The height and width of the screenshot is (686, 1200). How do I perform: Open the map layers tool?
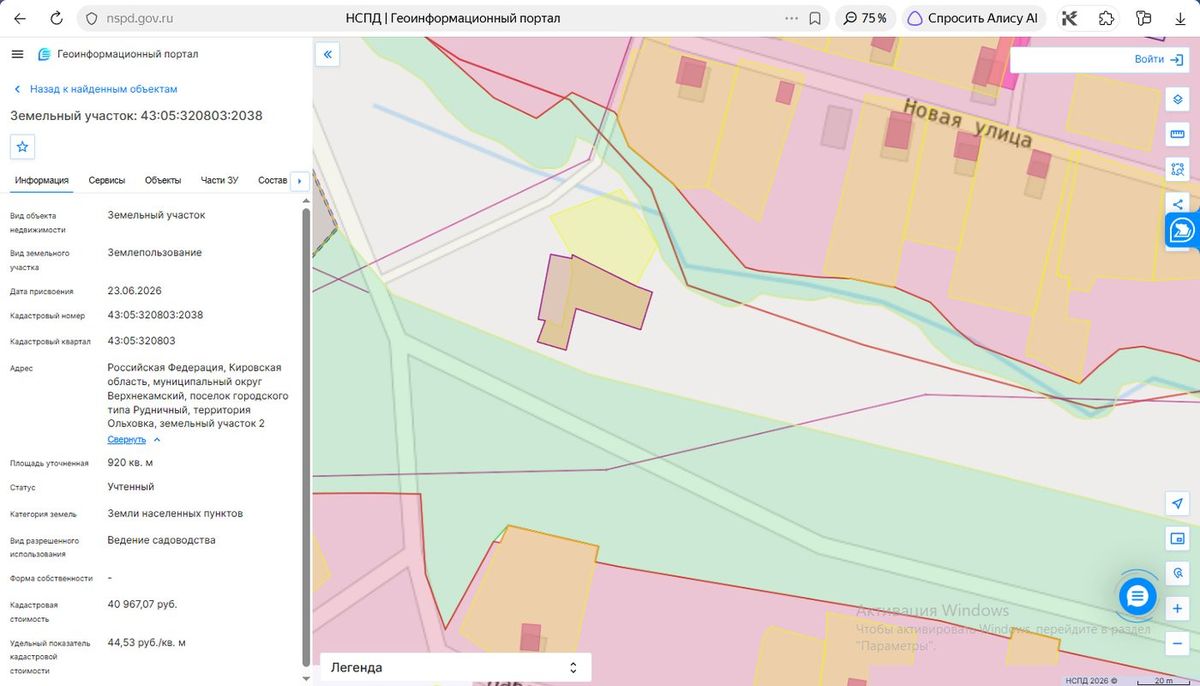(x=1177, y=100)
